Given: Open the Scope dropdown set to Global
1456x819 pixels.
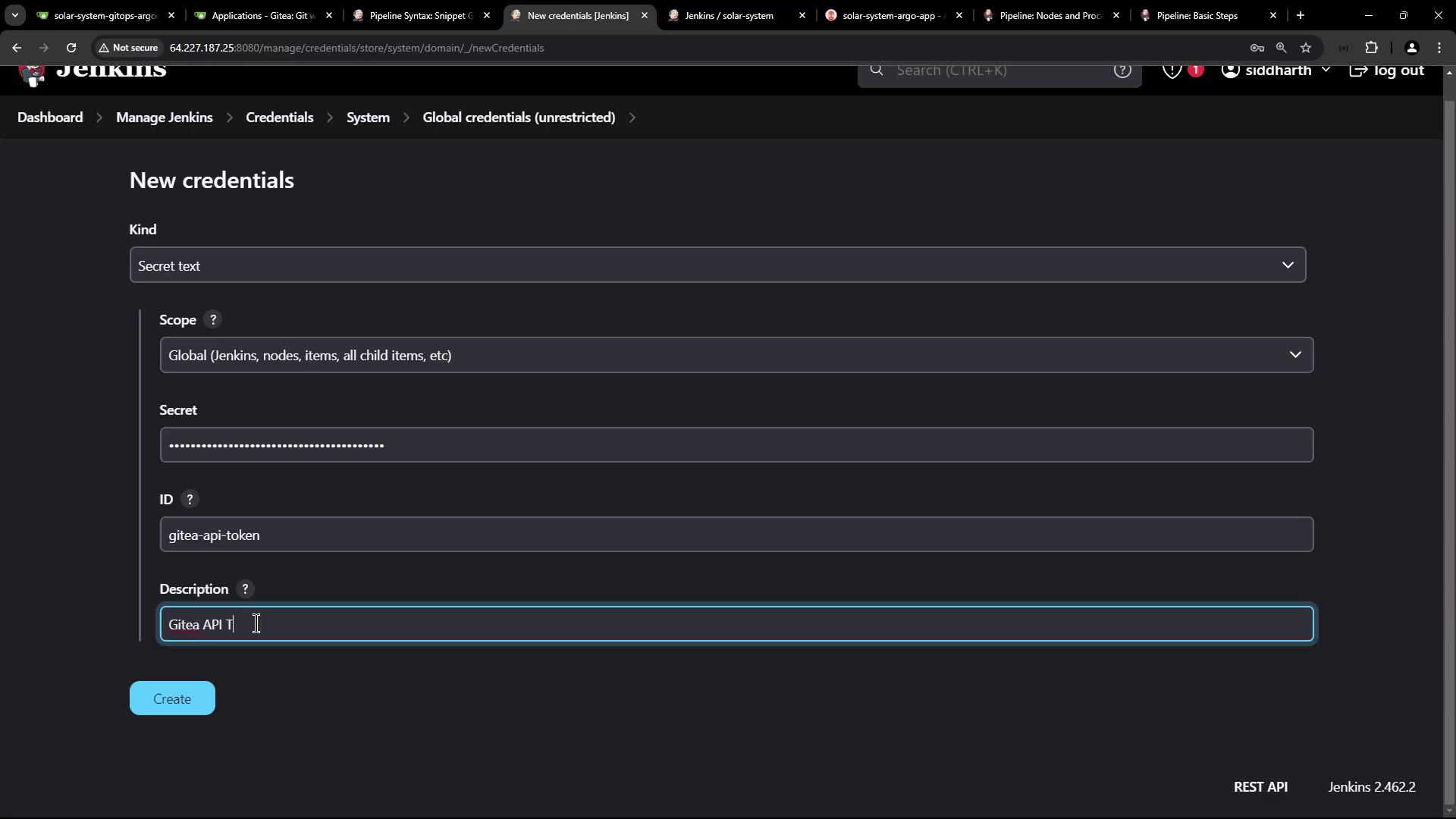Looking at the screenshot, I should pyautogui.click(x=736, y=356).
